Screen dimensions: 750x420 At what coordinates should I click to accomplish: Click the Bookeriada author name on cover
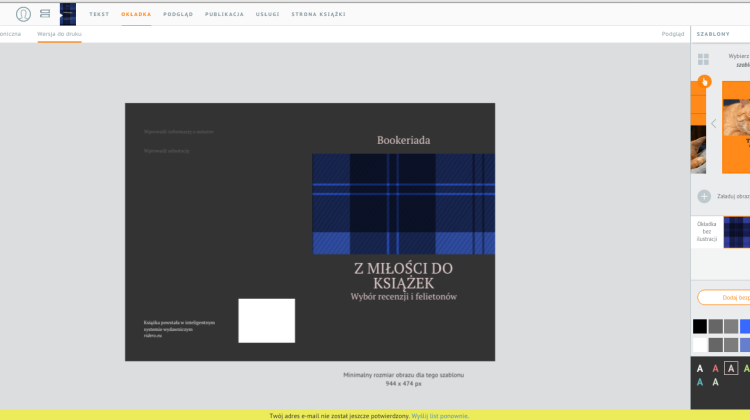[403, 140]
